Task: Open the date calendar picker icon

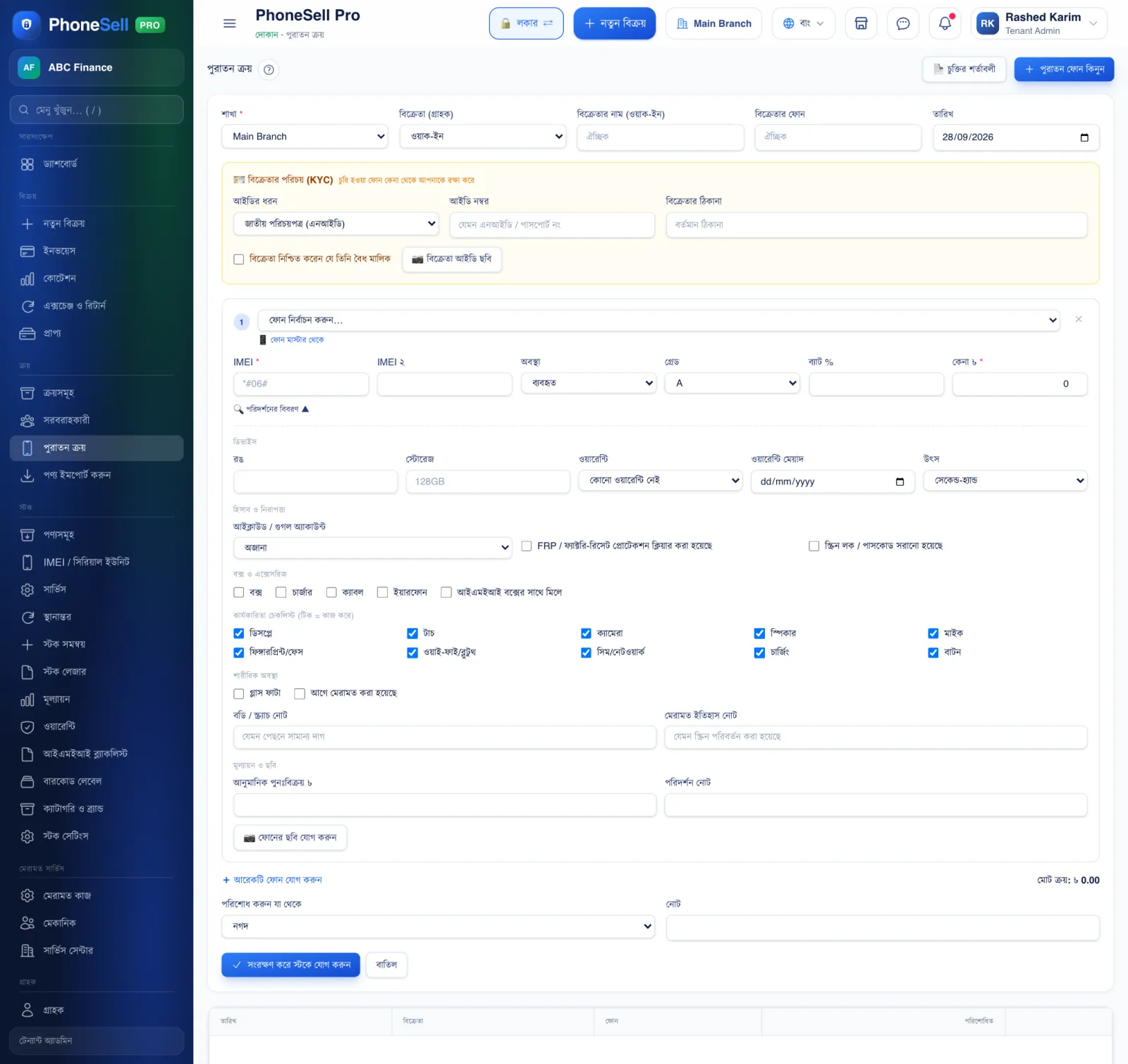Action: pos(1084,137)
